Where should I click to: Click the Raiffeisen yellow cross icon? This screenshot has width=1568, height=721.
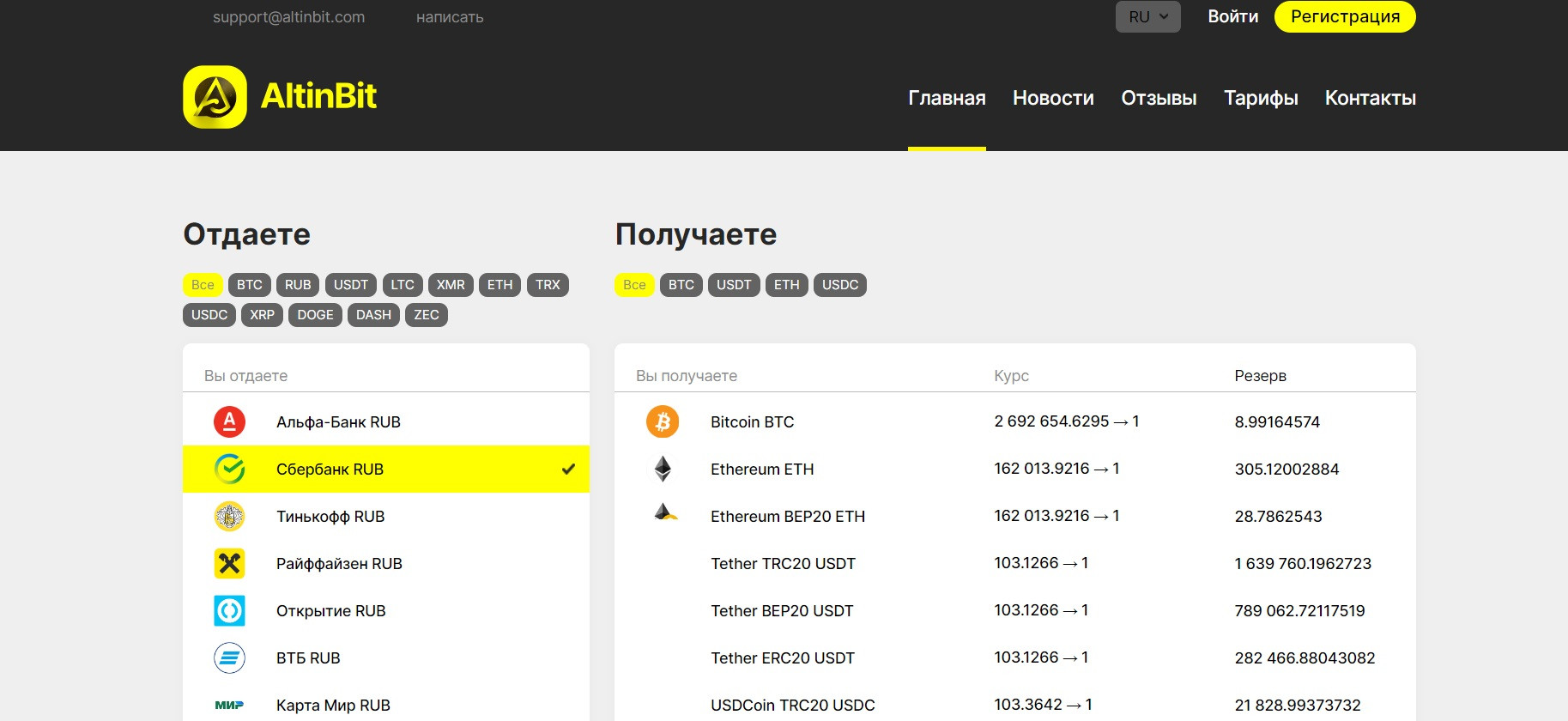pyautogui.click(x=229, y=563)
